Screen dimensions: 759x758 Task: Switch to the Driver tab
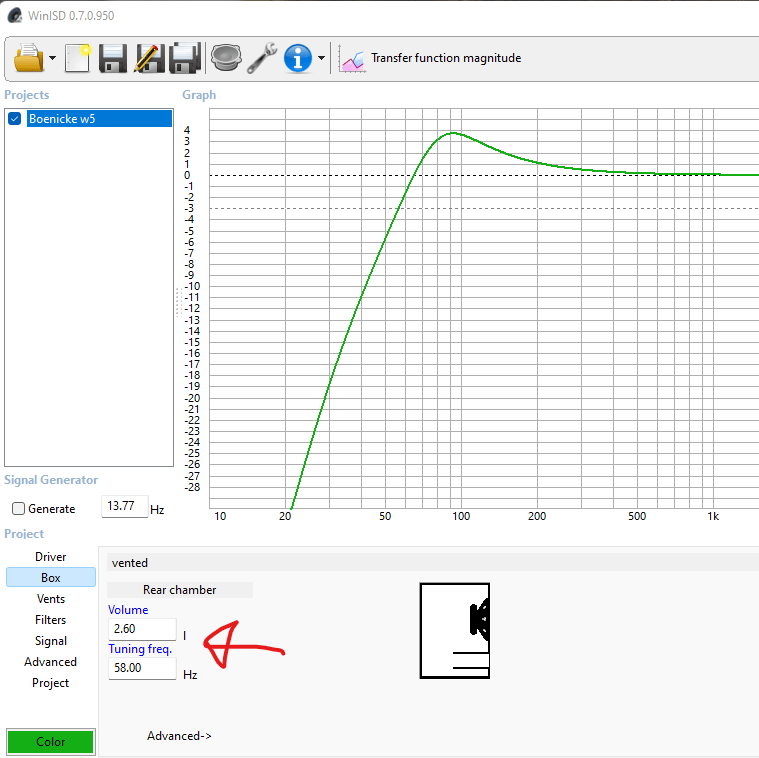[50, 557]
